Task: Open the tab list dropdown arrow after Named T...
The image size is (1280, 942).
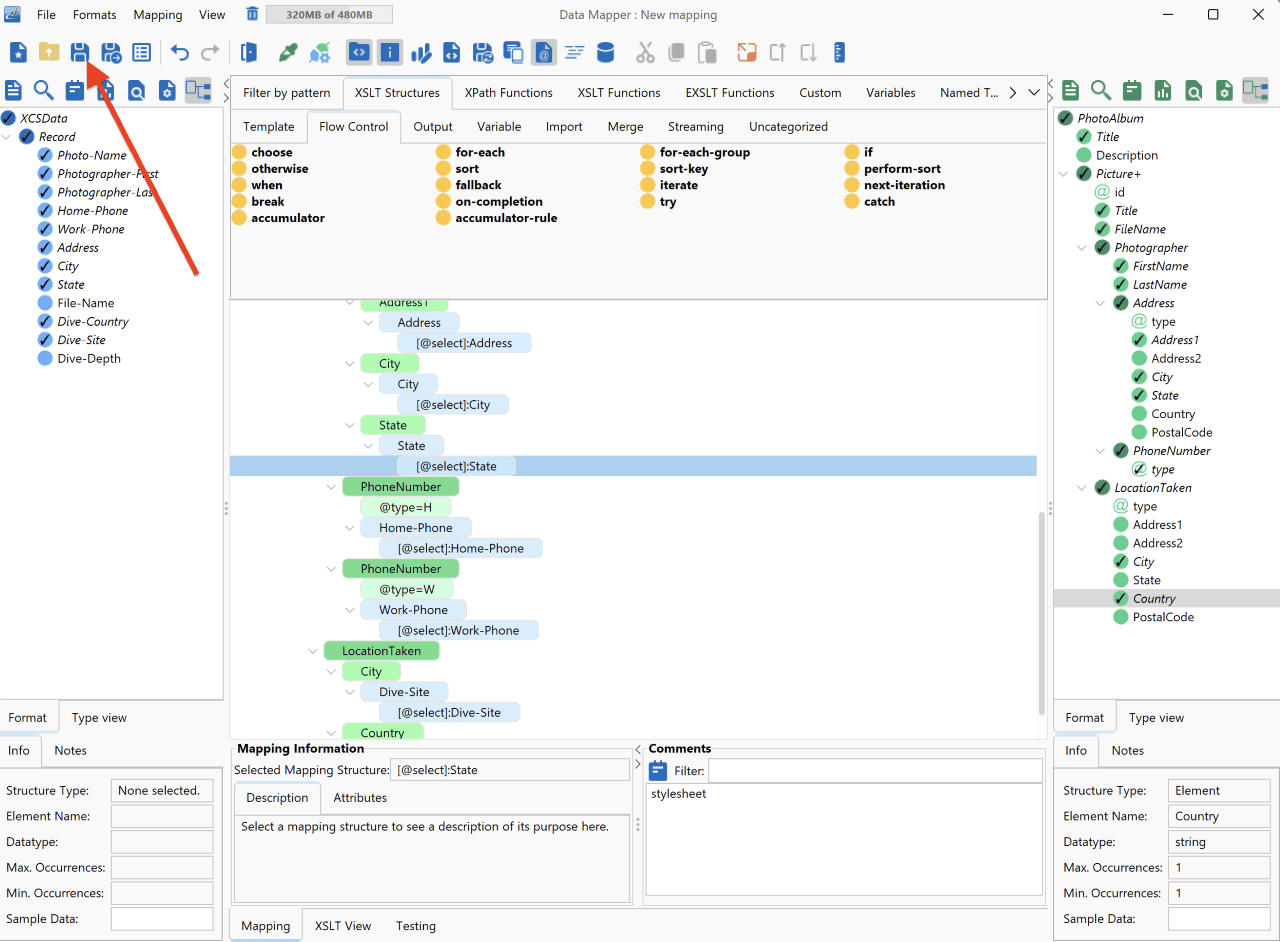Action: [1035, 93]
